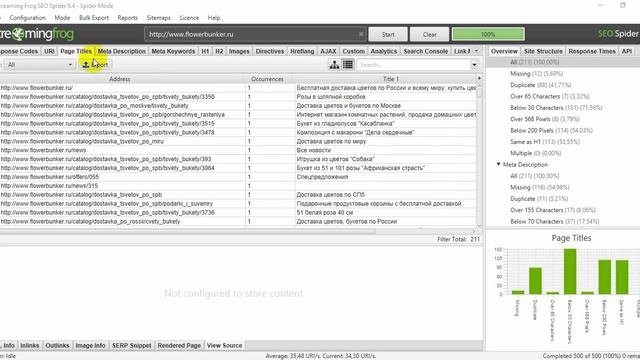The image size is (640, 360).
Task: Open the Inlinks bottom tab
Action: tap(30, 345)
